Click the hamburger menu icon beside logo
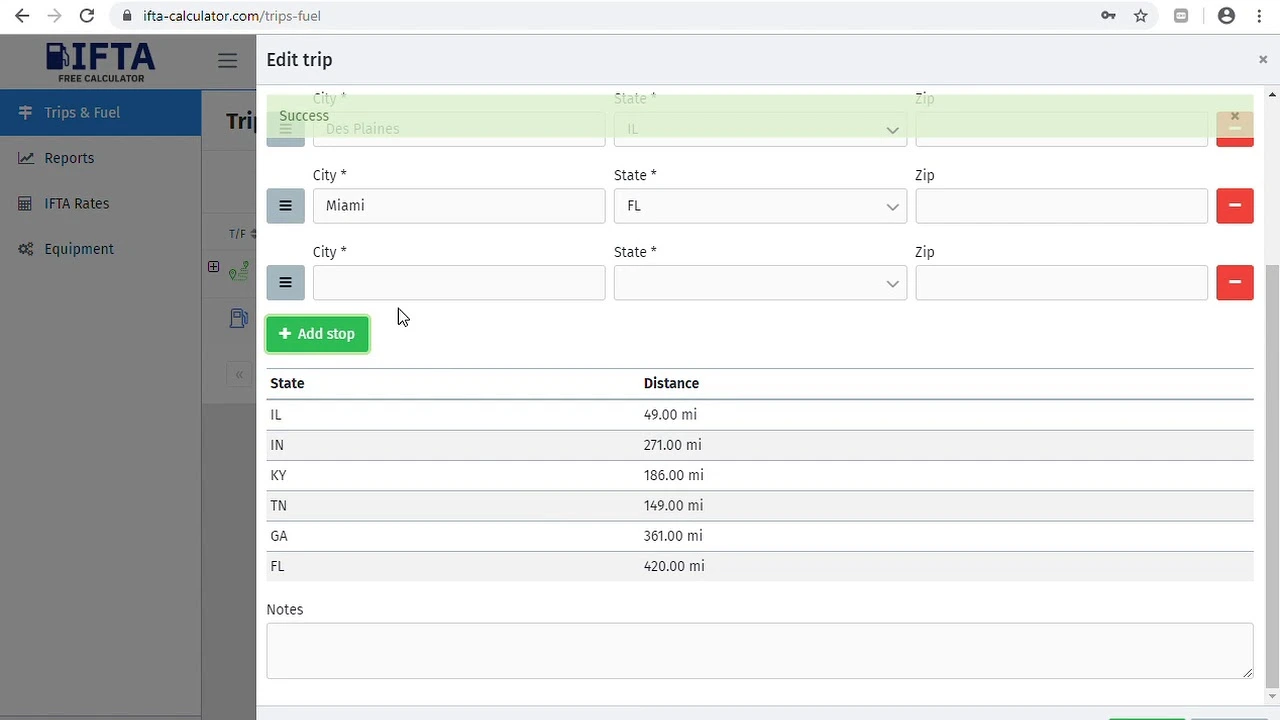 (228, 60)
